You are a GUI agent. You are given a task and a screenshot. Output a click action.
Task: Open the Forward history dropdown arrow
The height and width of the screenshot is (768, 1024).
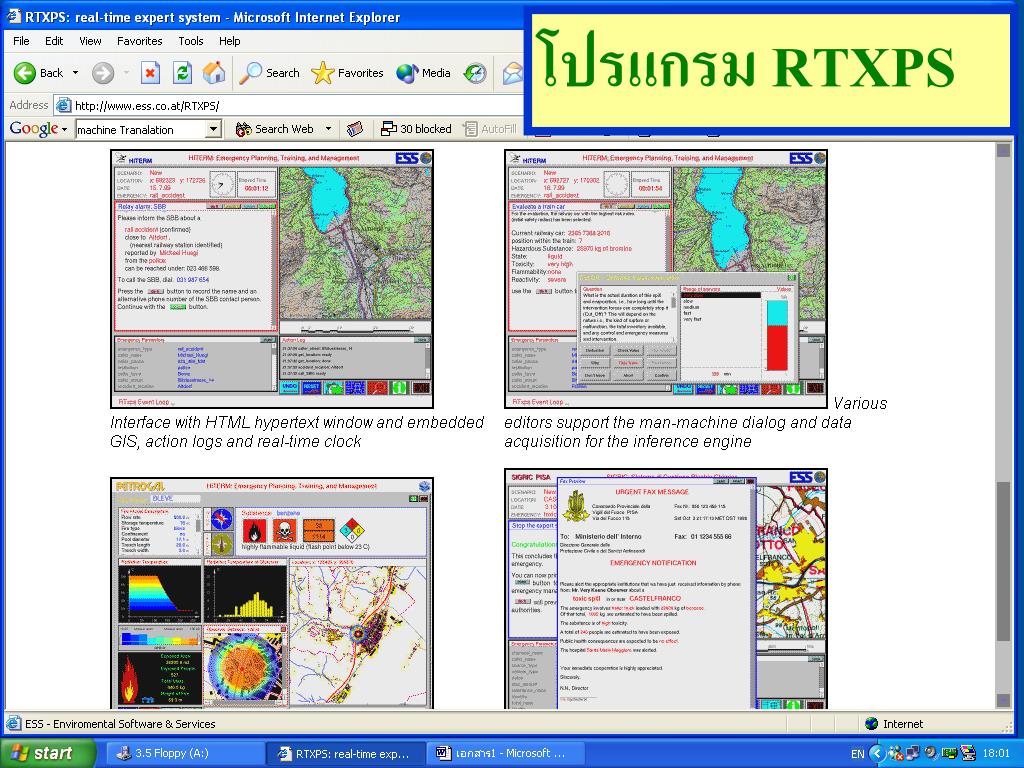click(x=126, y=73)
